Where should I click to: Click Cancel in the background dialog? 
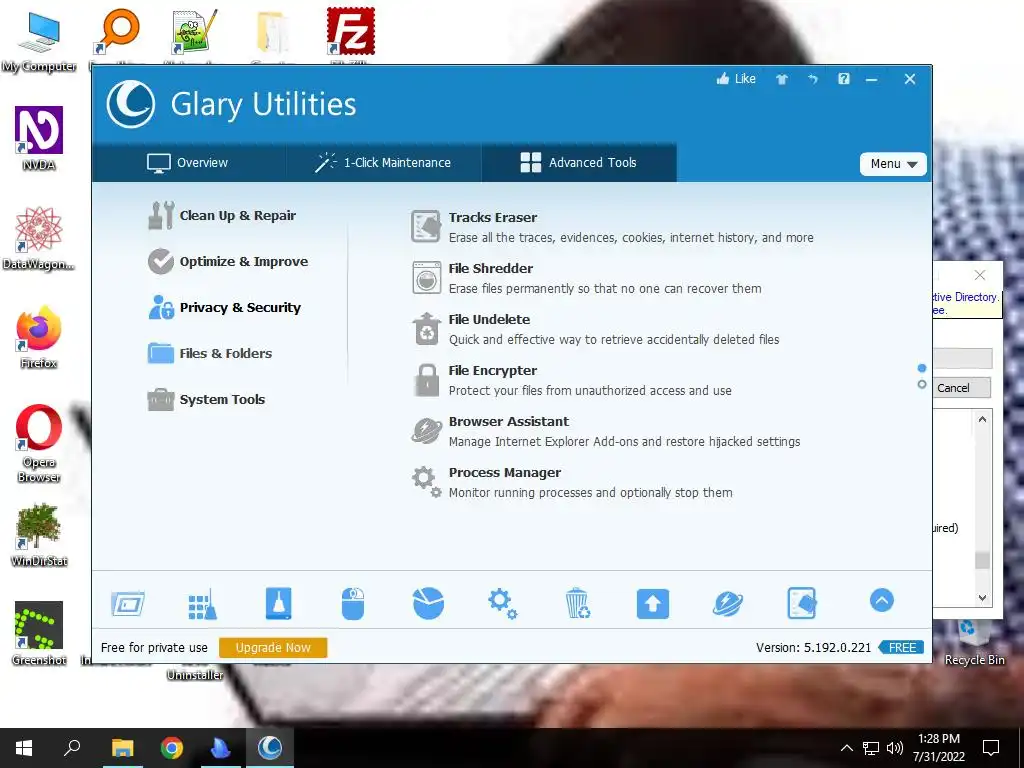pyautogui.click(x=961, y=388)
